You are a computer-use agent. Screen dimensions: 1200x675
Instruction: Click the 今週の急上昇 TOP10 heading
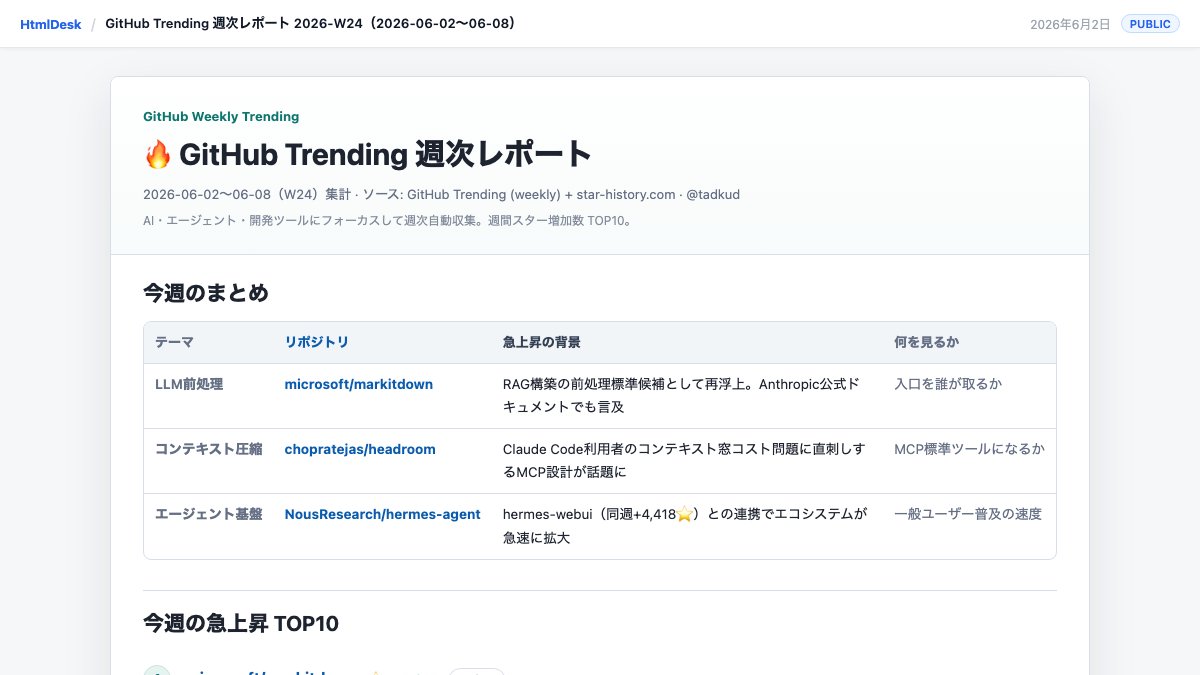[x=241, y=624]
